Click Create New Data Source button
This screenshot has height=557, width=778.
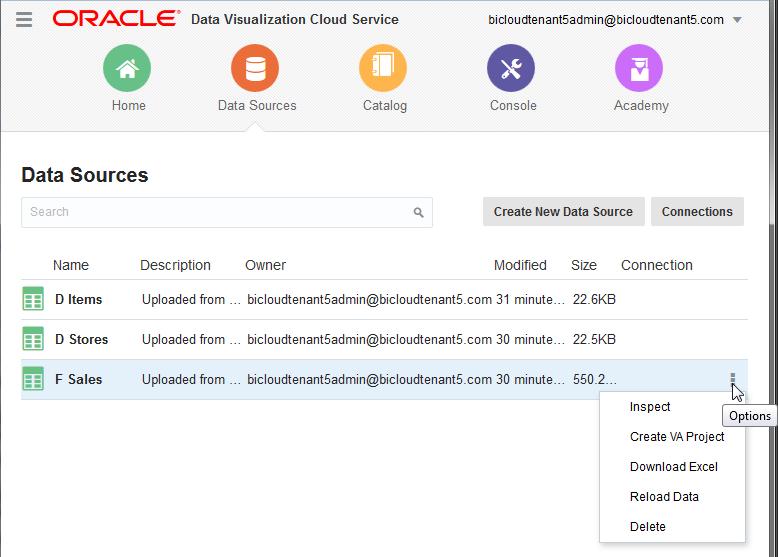[x=564, y=212]
